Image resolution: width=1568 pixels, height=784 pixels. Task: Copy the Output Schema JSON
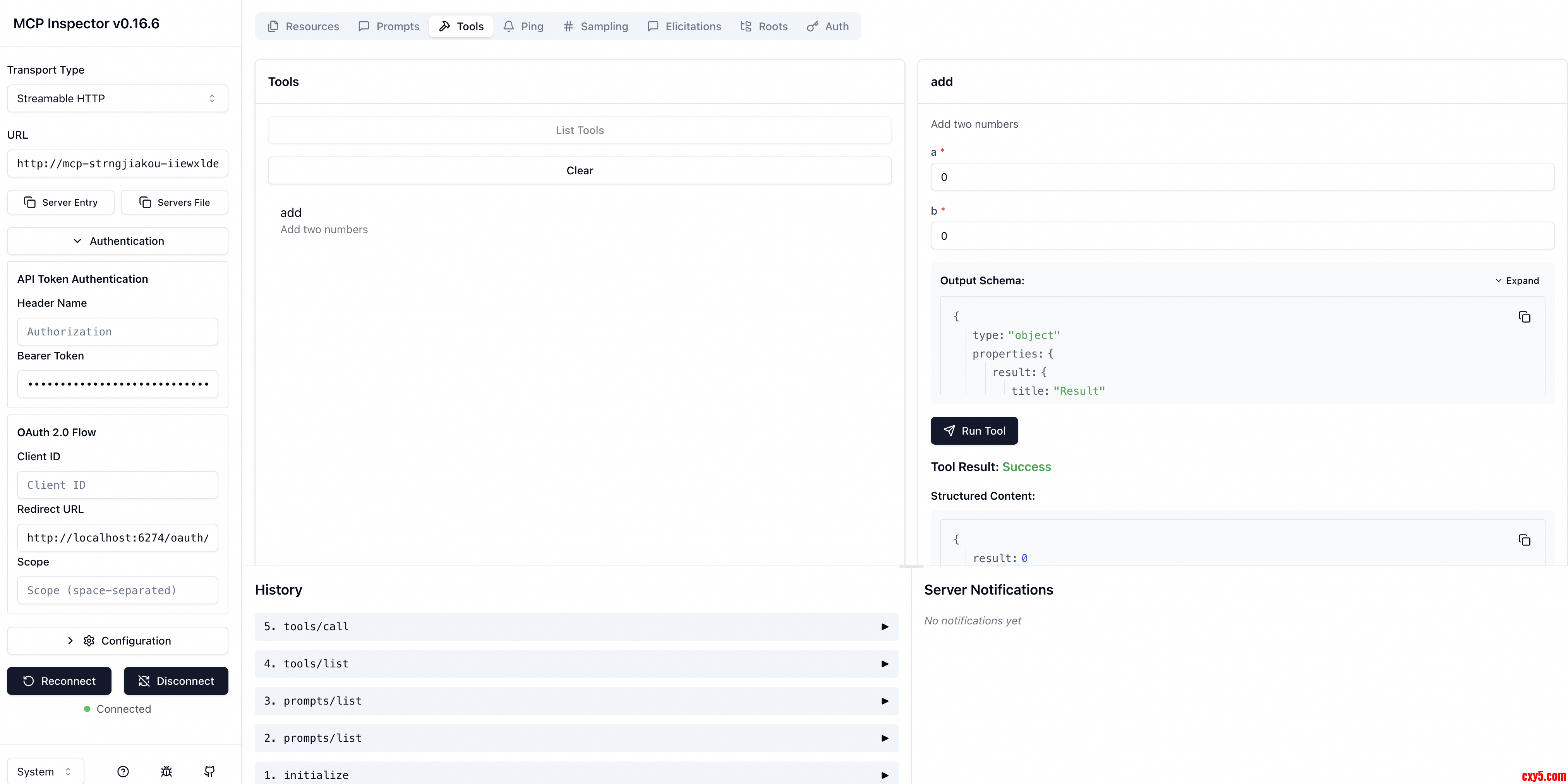click(1523, 317)
